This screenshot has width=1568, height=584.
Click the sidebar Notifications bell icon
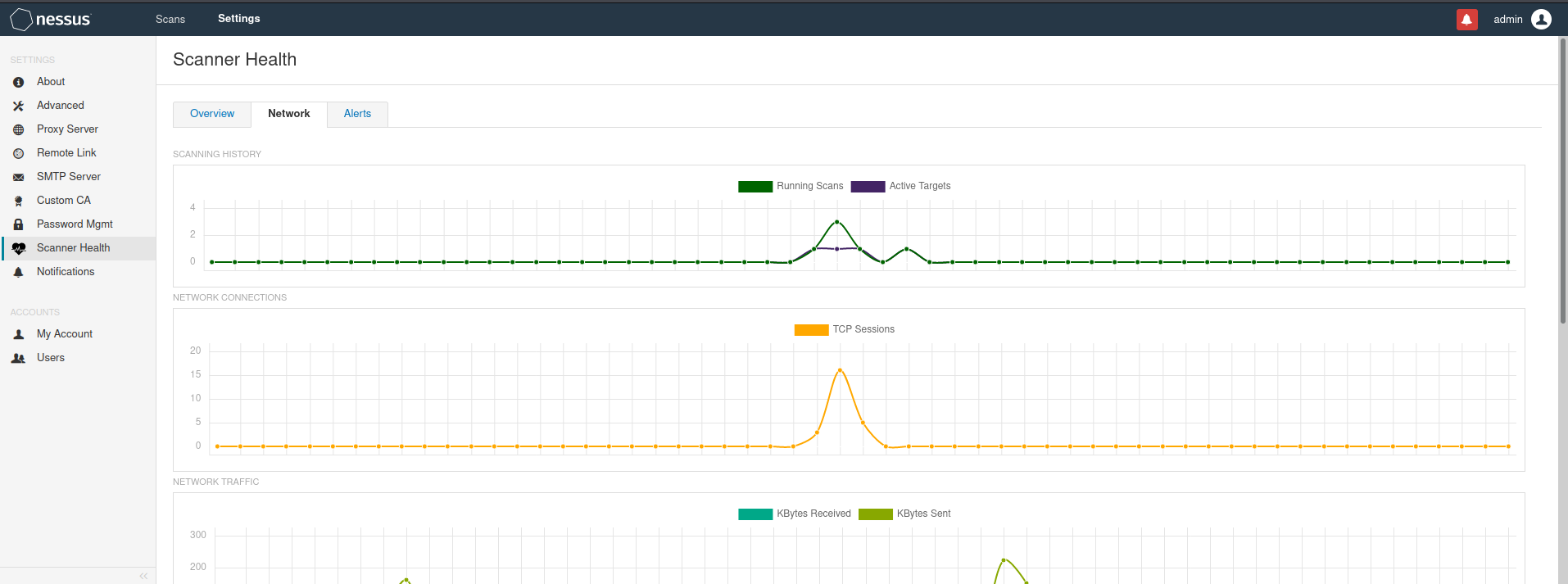pyautogui.click(x=18, y=272)
